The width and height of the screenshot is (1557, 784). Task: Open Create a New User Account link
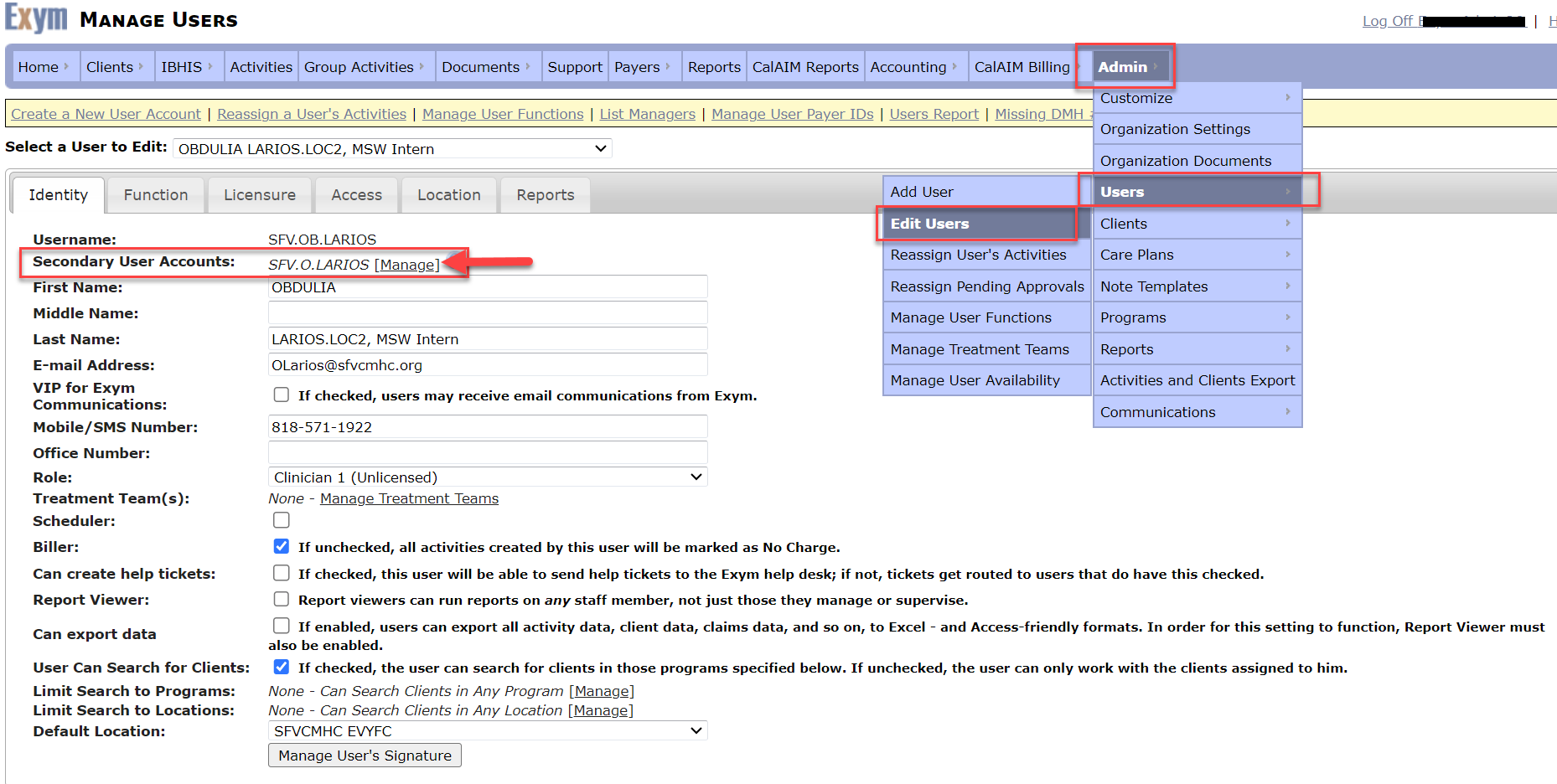click(x=106, y=114)
